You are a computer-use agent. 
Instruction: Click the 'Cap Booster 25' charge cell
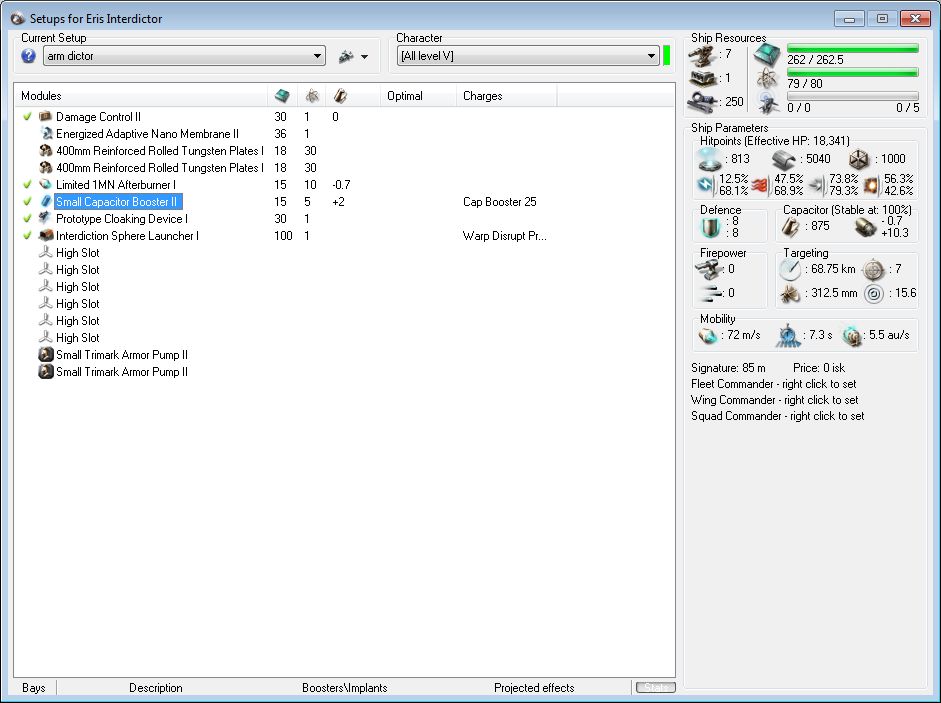click(x=499, y=202)
